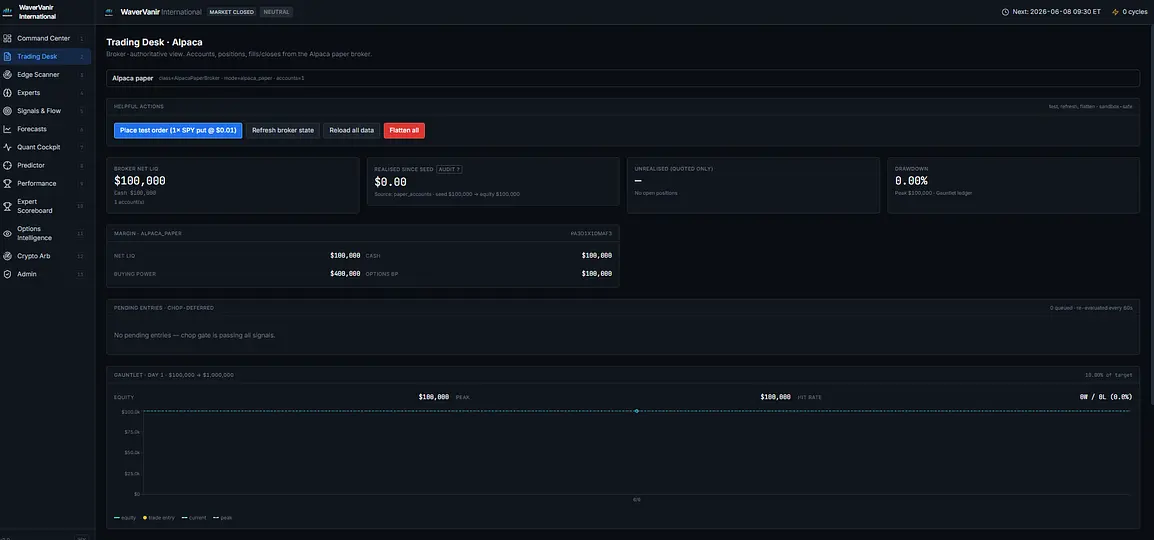Screen dimensions: 1154x540
Task: Click the WaverVanir logo in sidebar
Action: click(x=7, y=12)
